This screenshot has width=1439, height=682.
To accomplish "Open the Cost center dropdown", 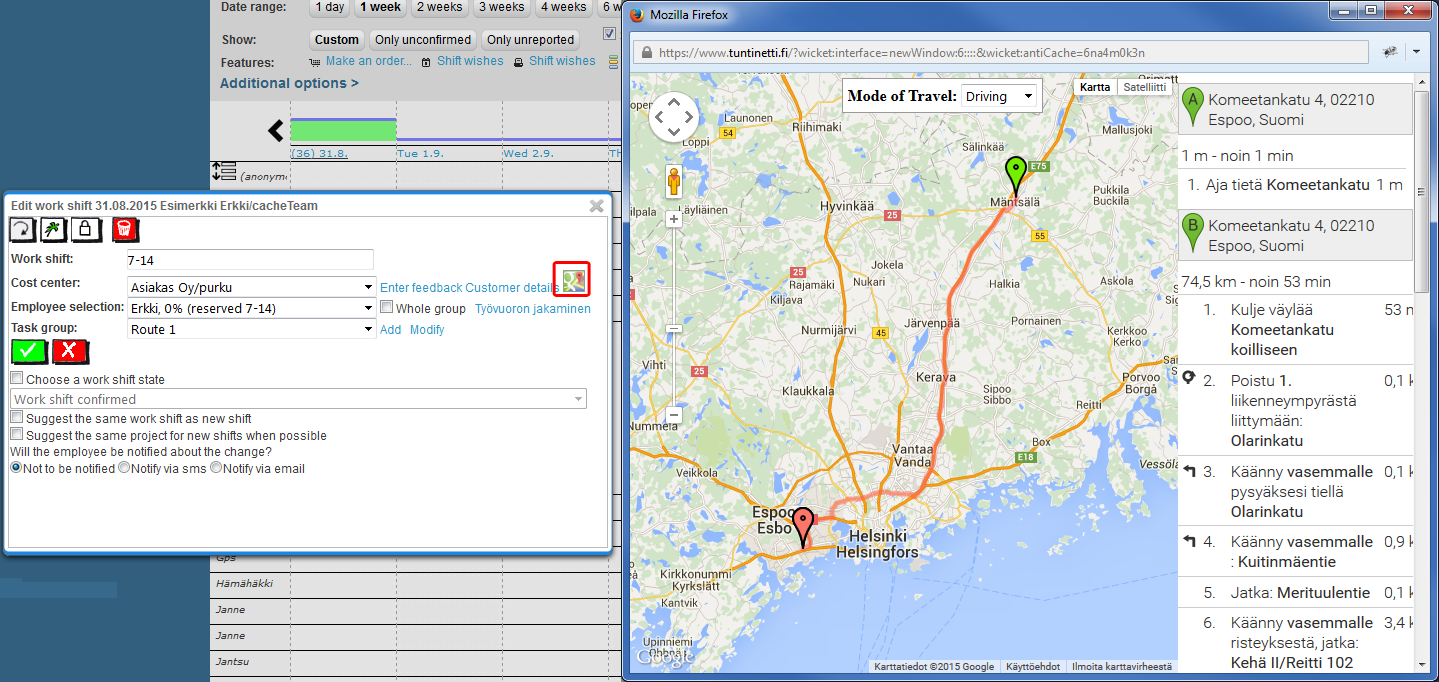I will (x=251, y=287).
